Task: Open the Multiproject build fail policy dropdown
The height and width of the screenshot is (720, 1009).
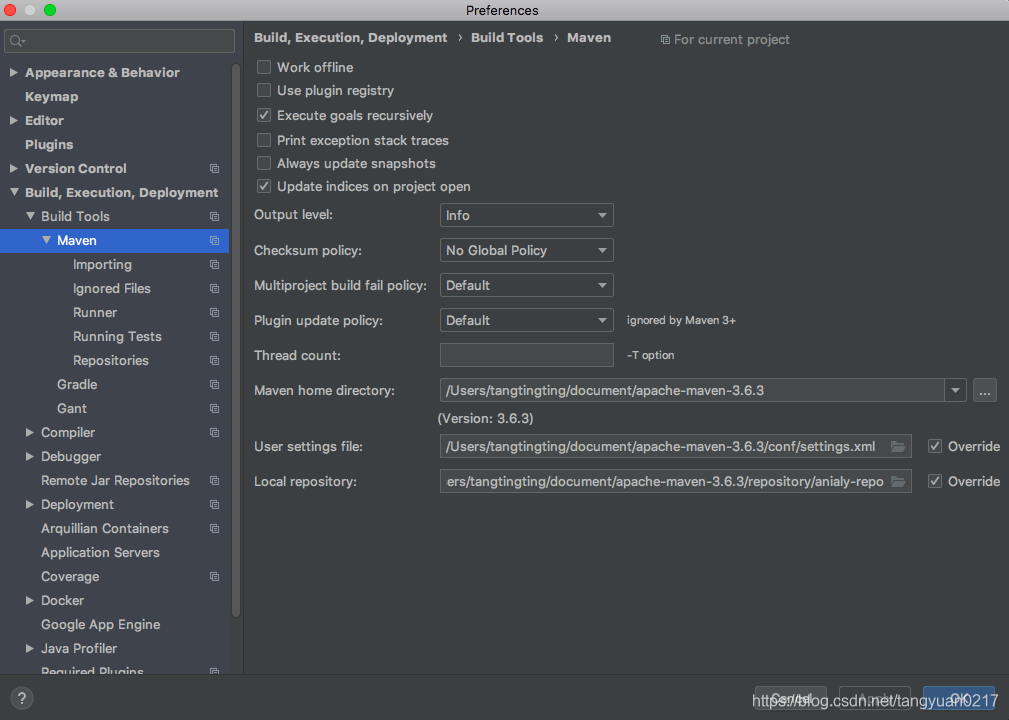Action: coord(526,285)
